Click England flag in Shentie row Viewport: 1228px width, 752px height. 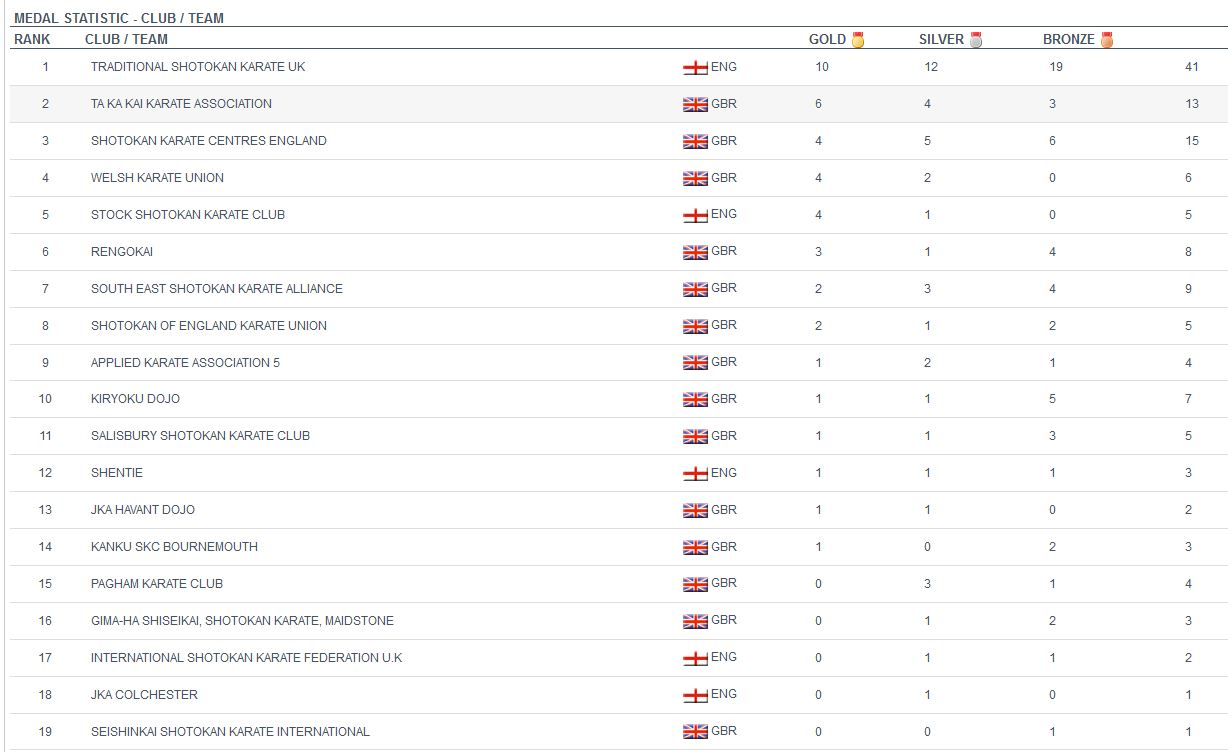coord(695,474)
